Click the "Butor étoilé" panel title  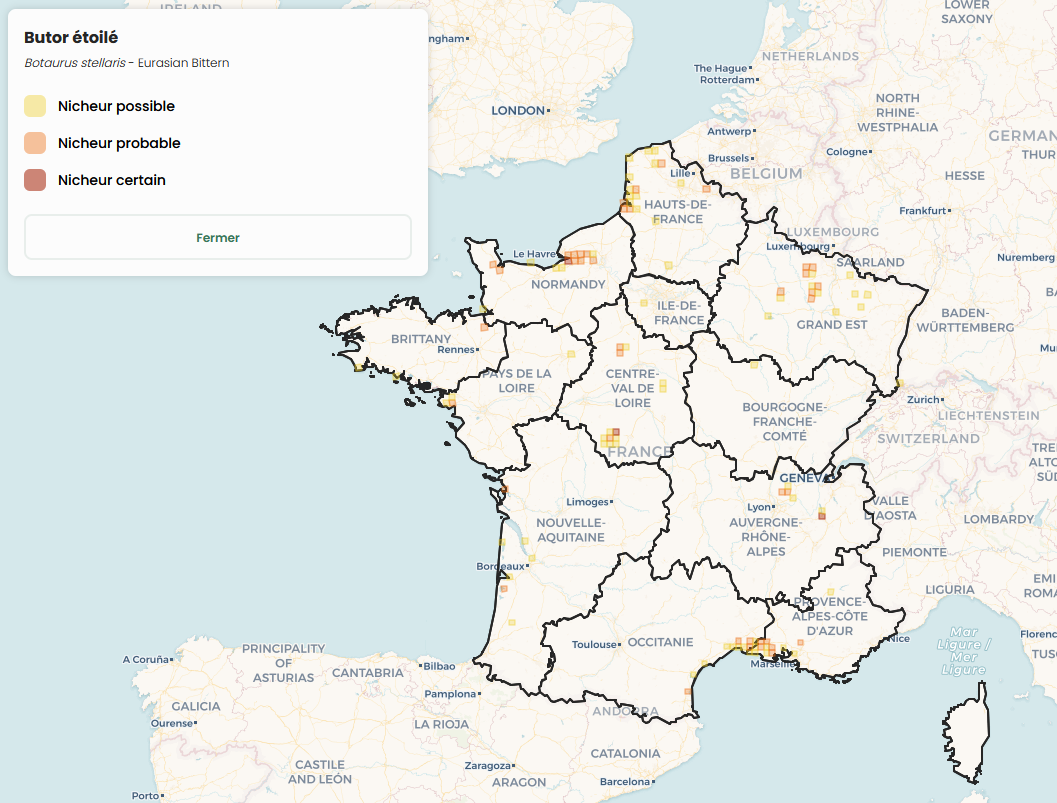pyautogui.click(x=71, y=37)
